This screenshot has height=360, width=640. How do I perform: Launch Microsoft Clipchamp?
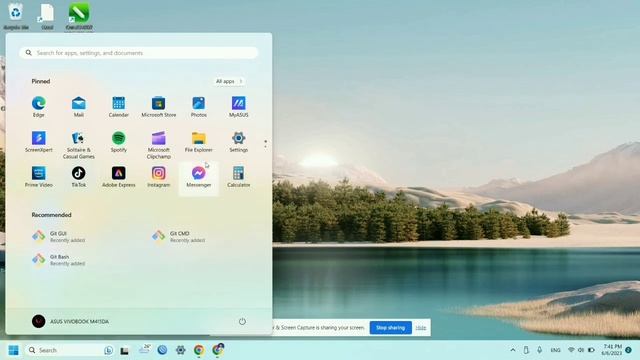click(158, 145)
